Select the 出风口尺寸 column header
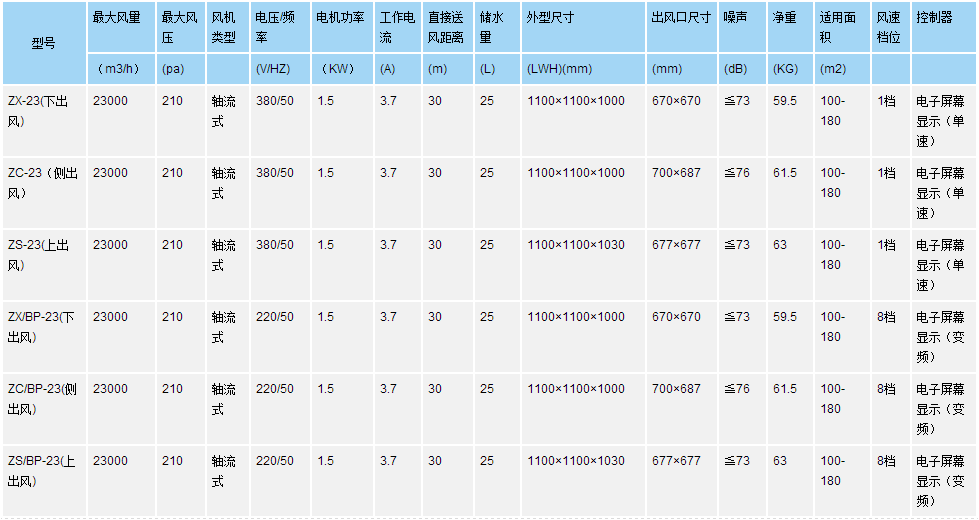 [x=682, y=18]
